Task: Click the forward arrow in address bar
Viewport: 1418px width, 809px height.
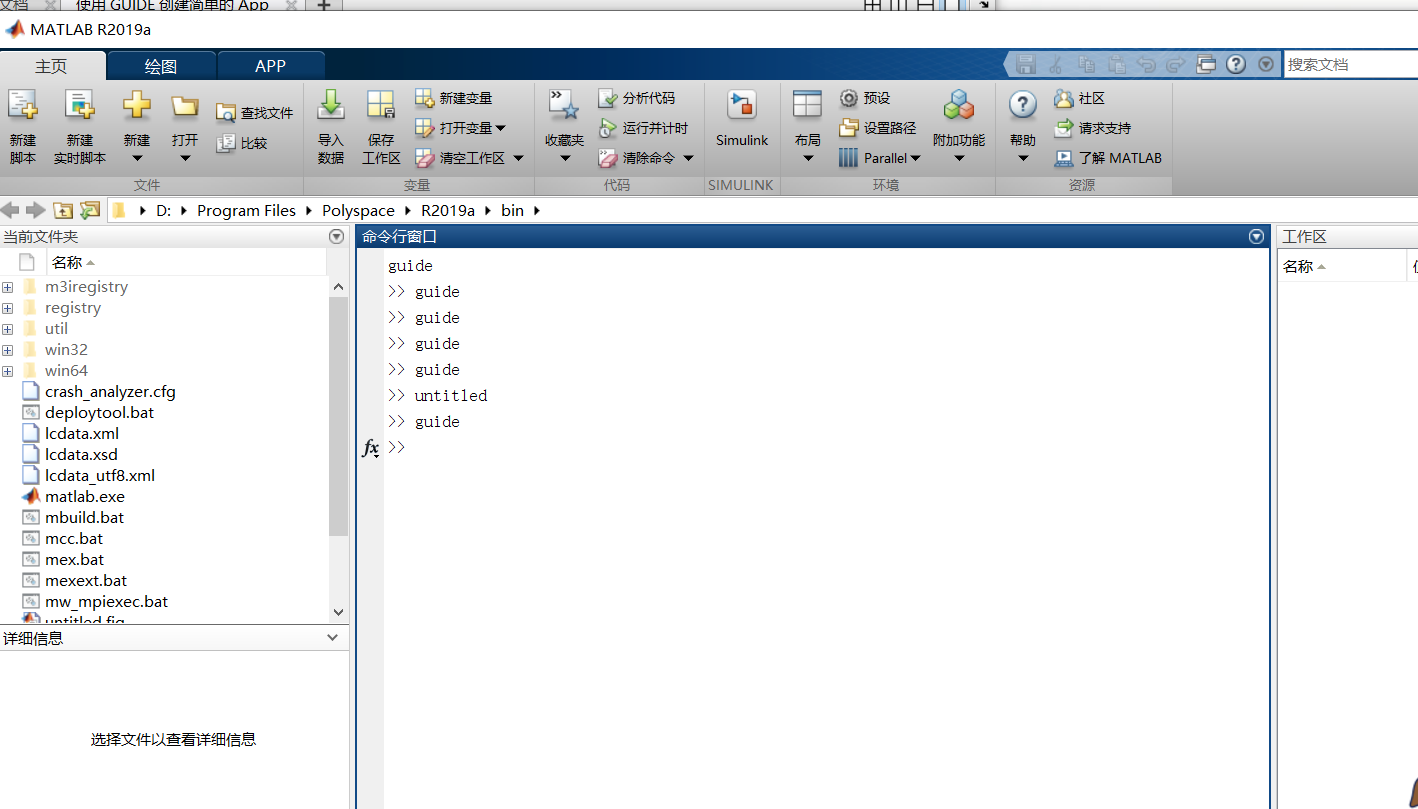Action: coord(35,210)
